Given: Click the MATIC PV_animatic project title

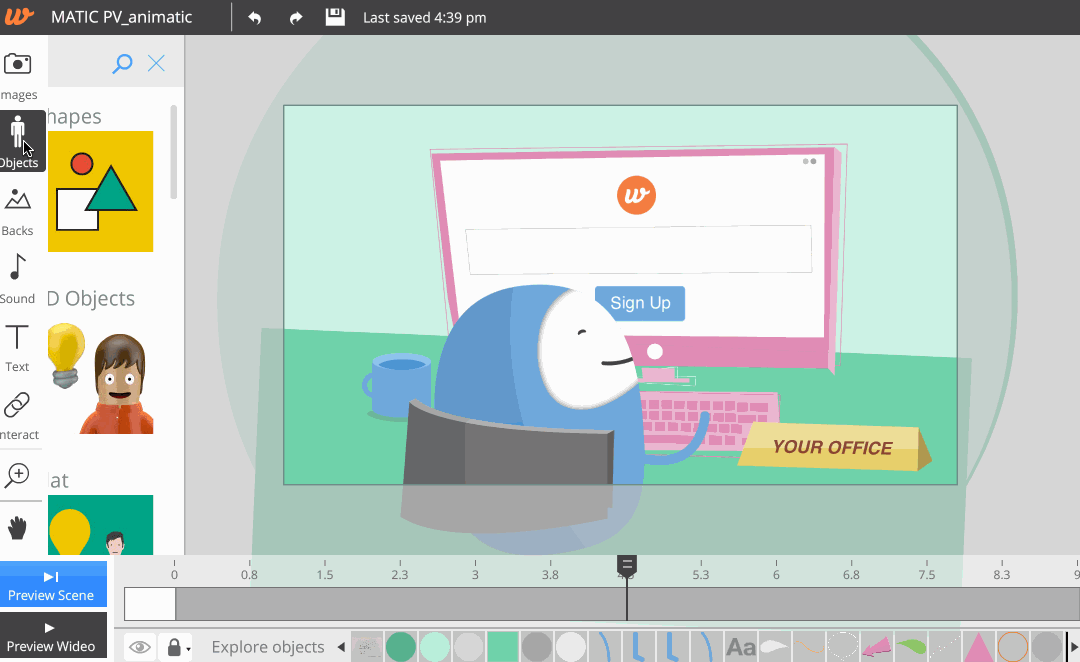Looking at the screenshot, I should tap(121, 17).
